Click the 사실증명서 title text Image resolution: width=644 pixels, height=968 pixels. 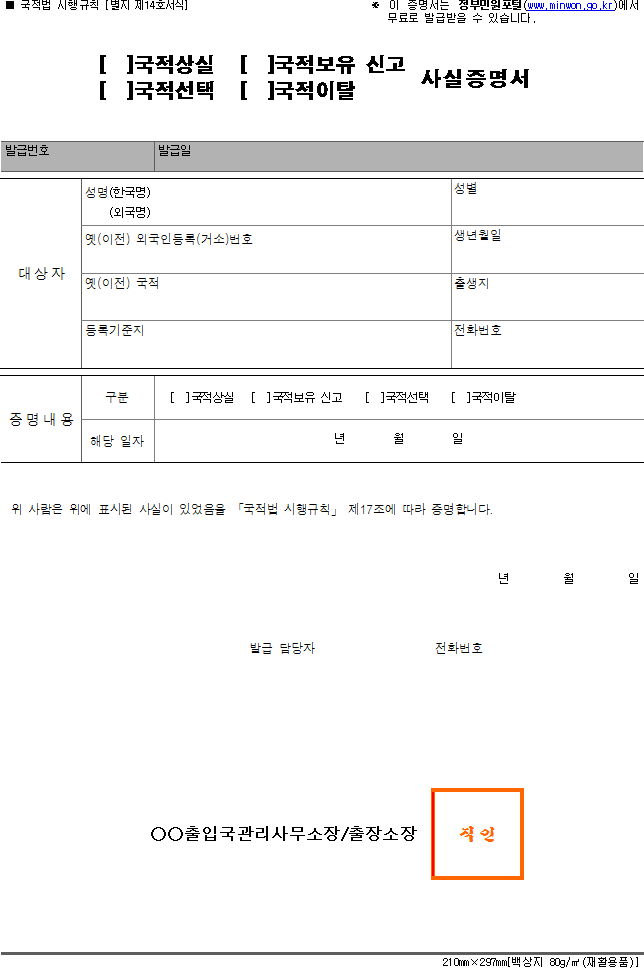click(475, 78)
